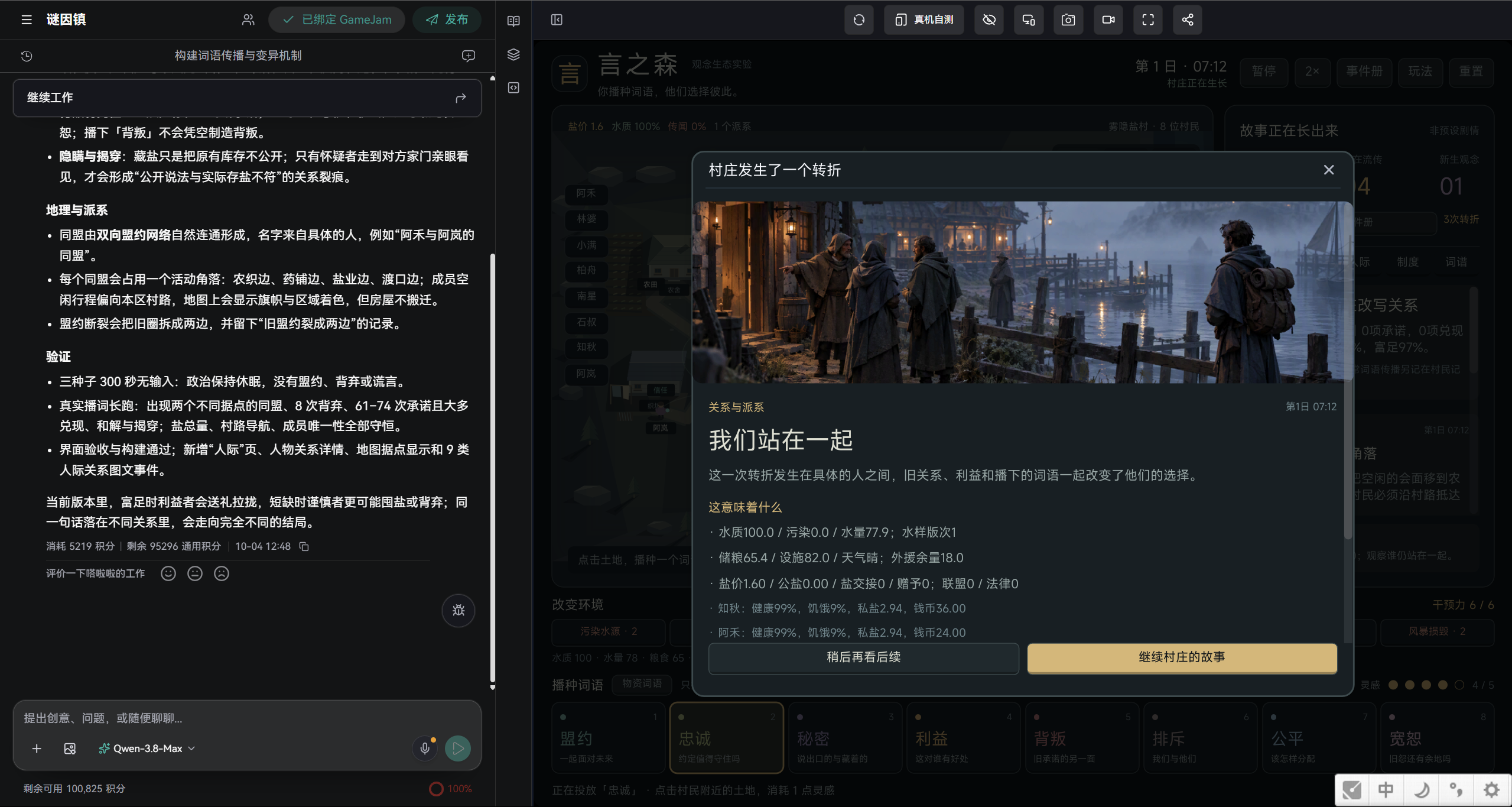
Task: Insert image with picture icon
Action: 70,748
